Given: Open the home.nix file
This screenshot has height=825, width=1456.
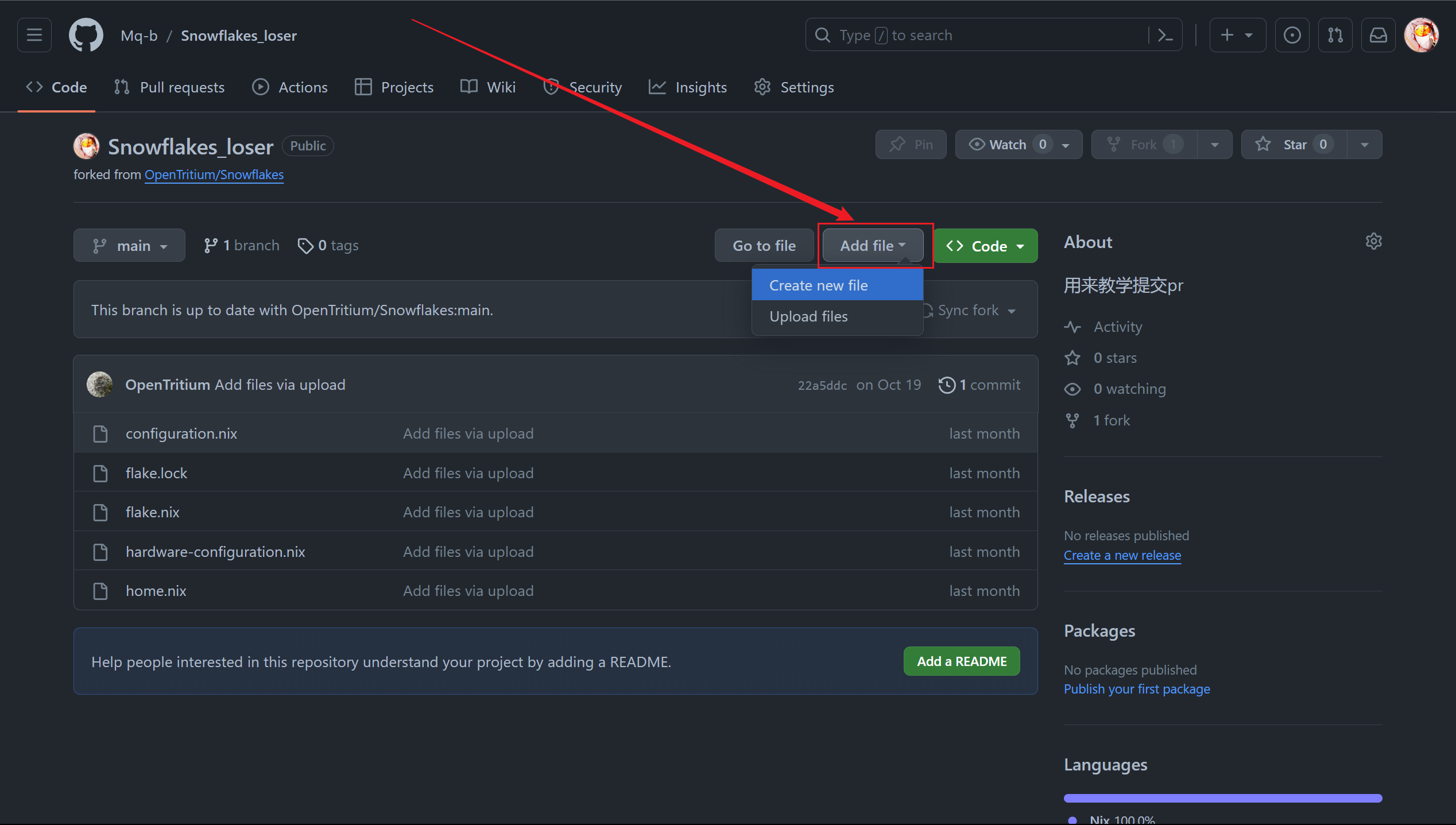Looking at the screenshot, I should click(x=156, y=591).
